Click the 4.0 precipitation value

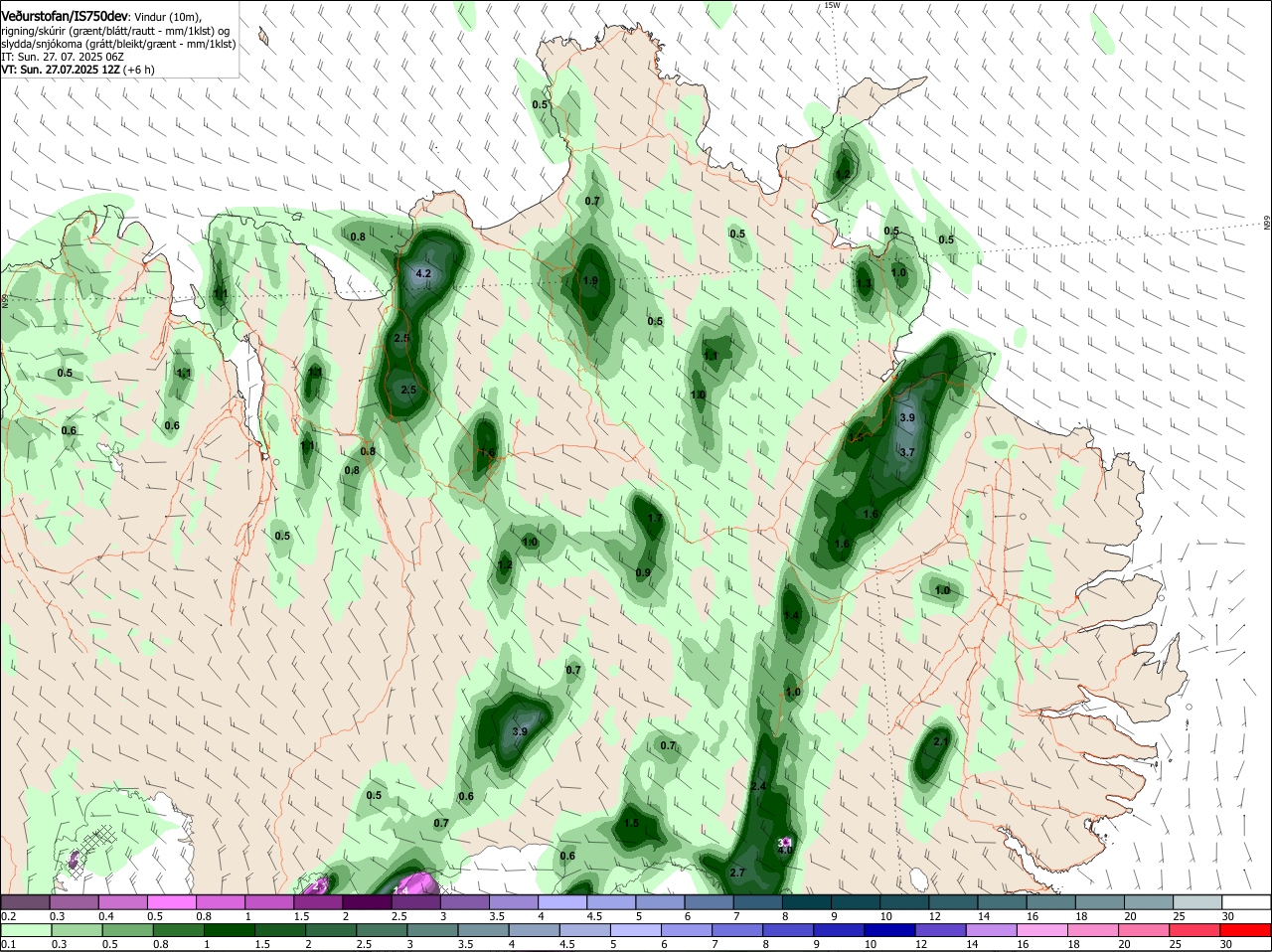pos(784,850)
